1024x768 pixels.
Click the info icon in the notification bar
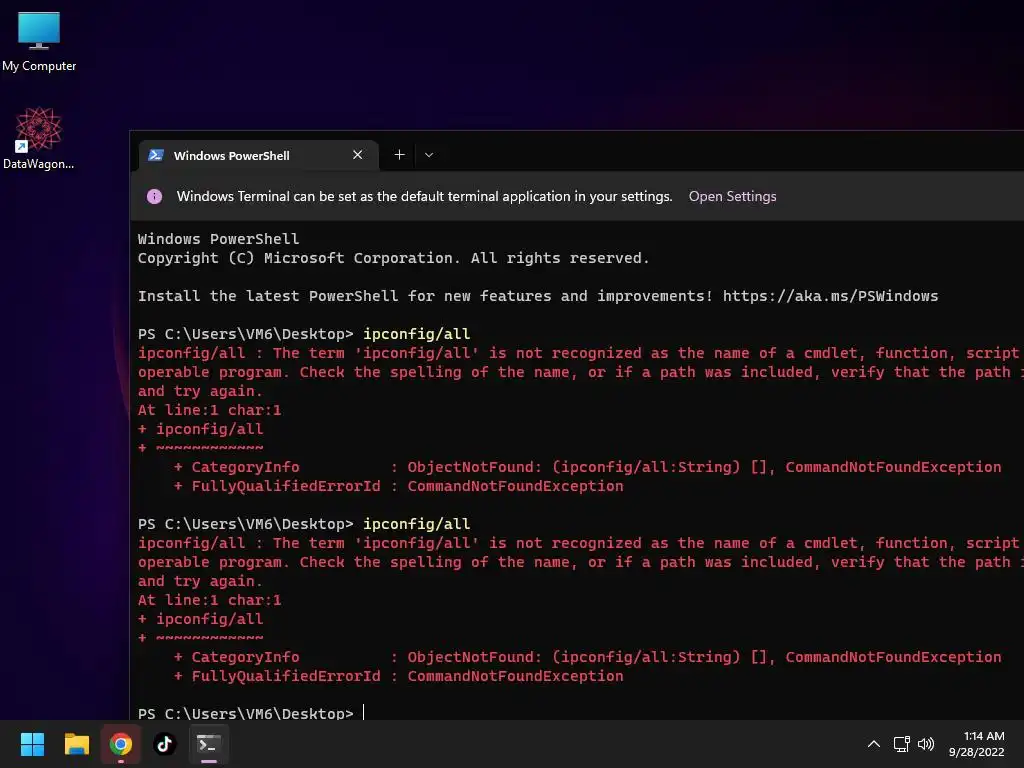click(x=154, y=197)
